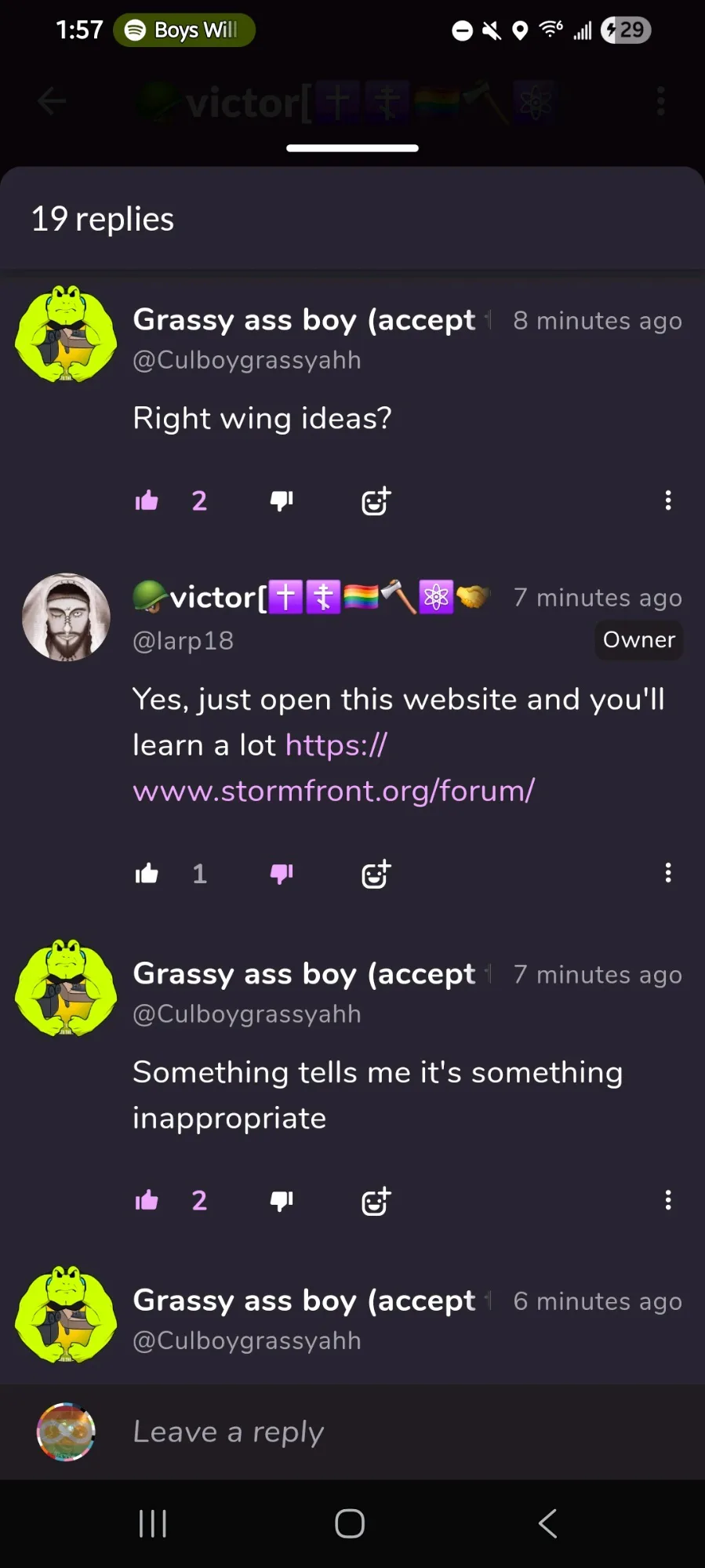
Task: Toggle the purple dislike on victor's reply
Action: point(282,873)
